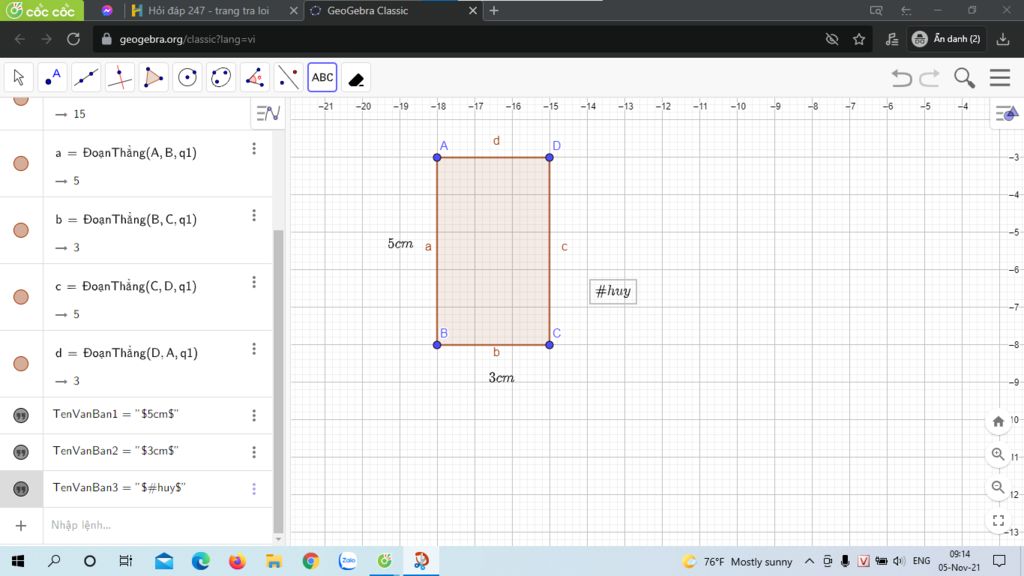The image size is (1024, 576).
Task: Toggle visibility of segment c
Action: [x=21, y=296]
